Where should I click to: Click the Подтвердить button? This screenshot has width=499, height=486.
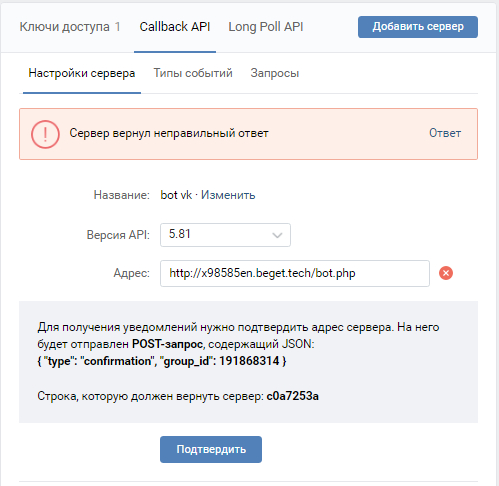(211, 449)
